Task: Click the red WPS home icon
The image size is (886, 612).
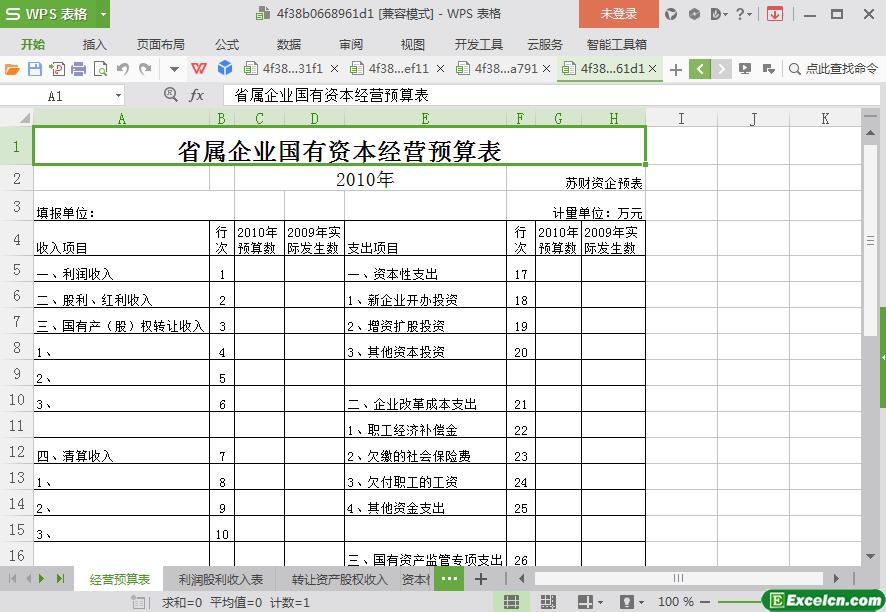Action: 199,69
